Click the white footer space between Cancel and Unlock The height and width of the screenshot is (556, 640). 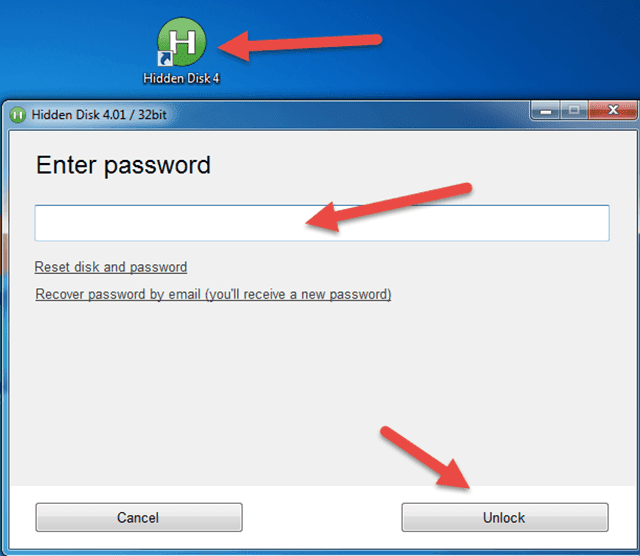point(322,517)
